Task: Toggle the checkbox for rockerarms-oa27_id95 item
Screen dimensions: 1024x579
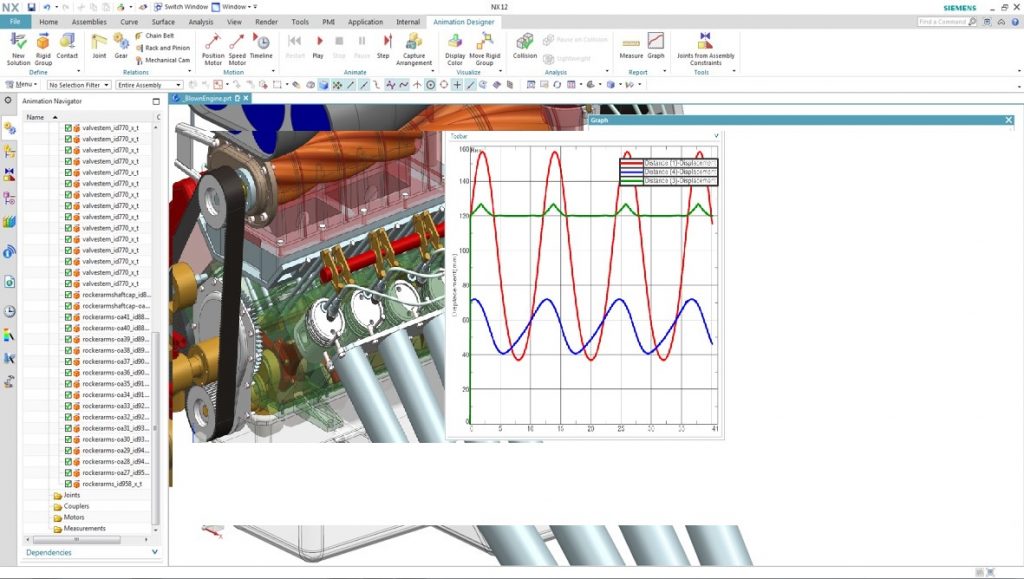Action: click(68, 472)
